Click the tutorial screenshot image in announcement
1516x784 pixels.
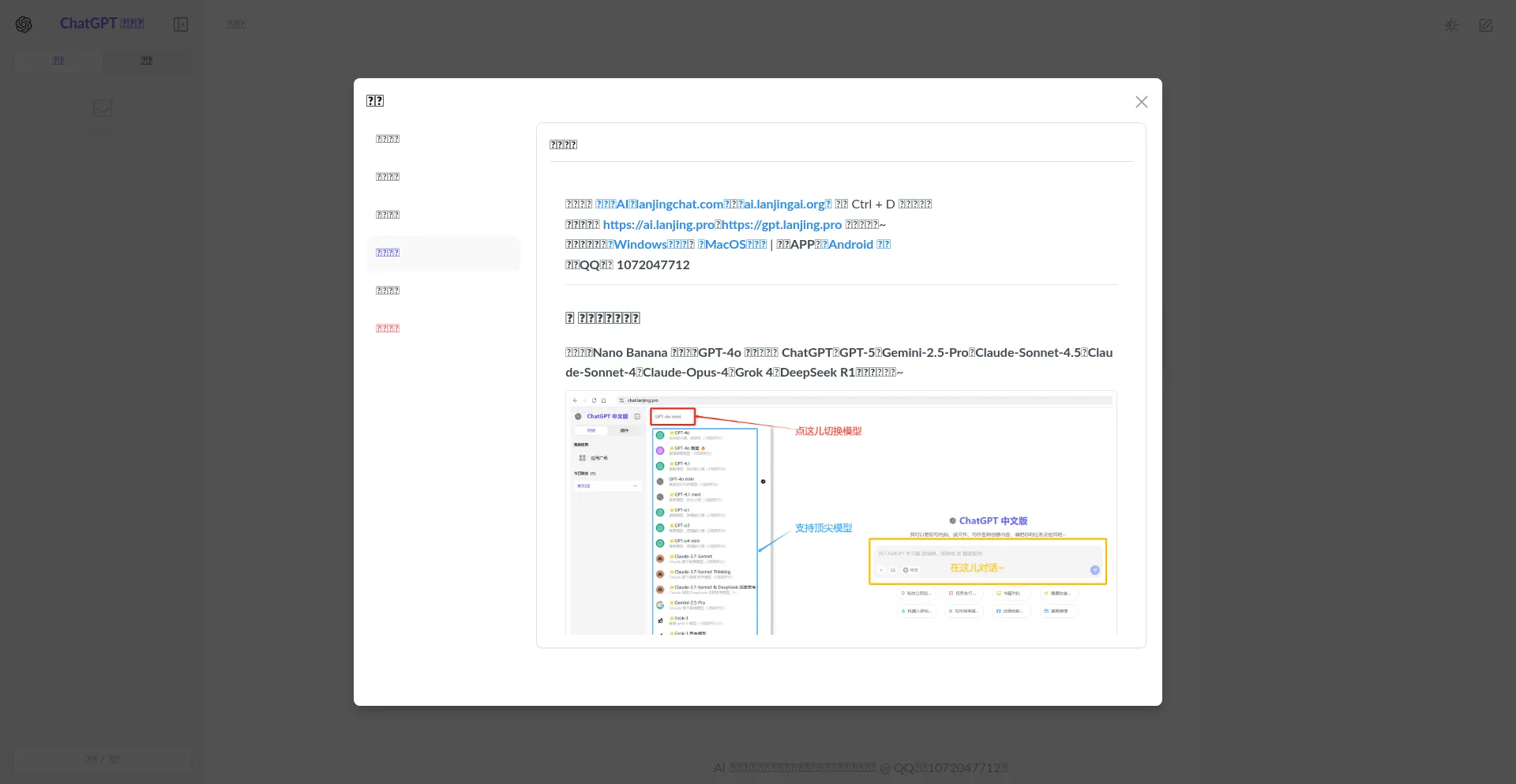(x=841, y=512)
